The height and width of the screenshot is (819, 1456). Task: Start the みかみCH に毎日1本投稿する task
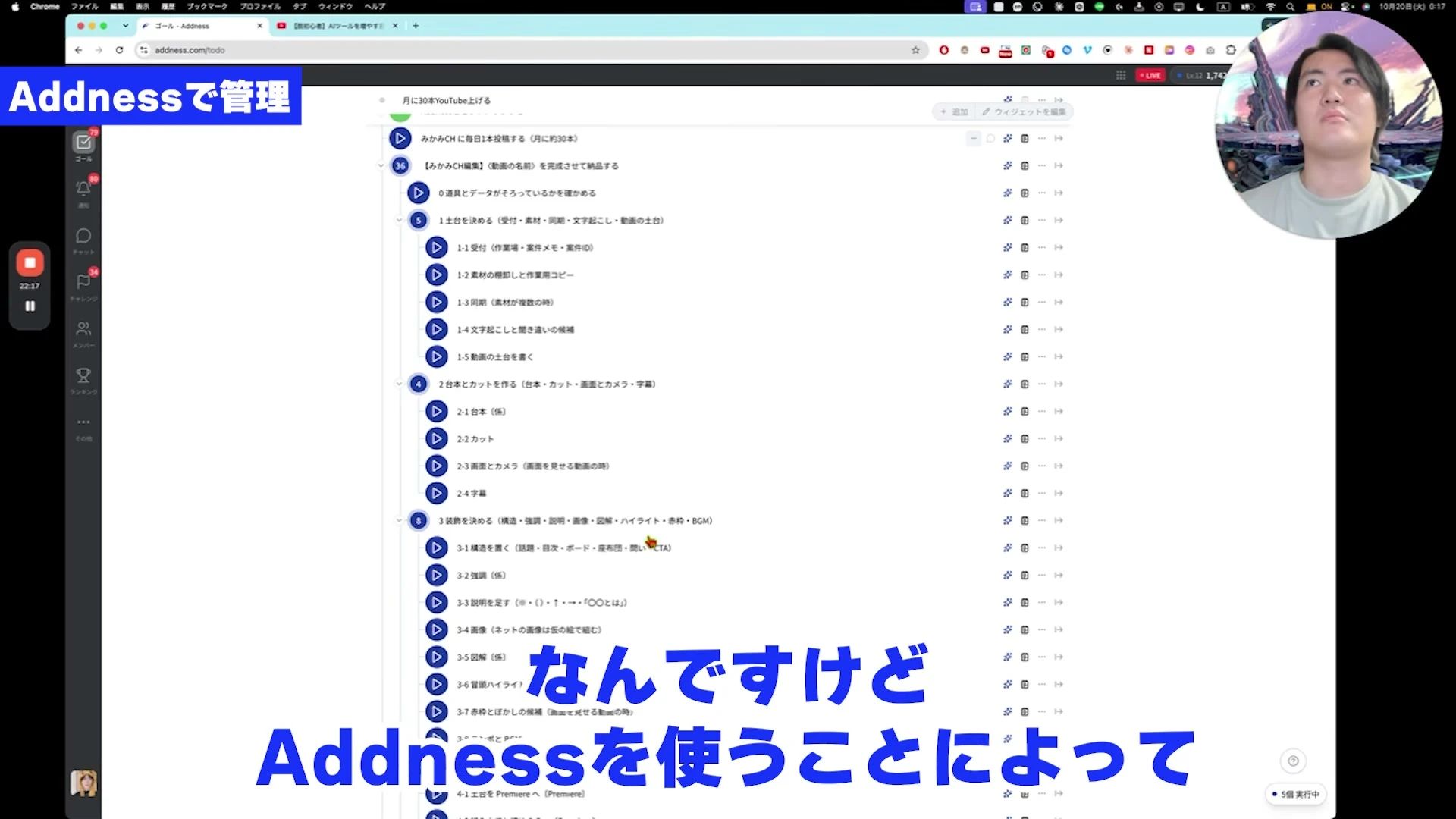pyautogui.click(x=400, y=139)
